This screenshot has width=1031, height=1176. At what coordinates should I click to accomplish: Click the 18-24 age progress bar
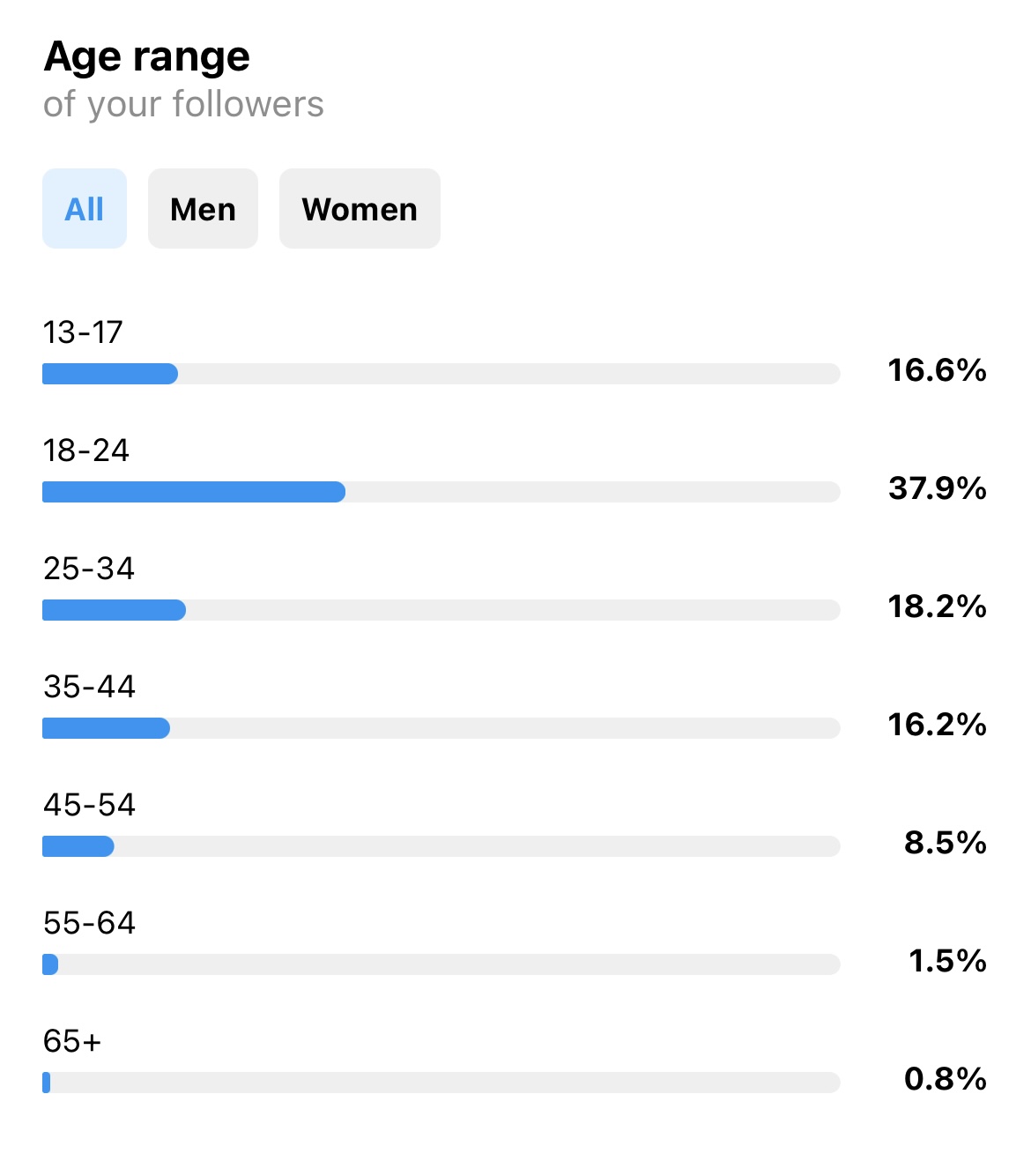(441, 492)
